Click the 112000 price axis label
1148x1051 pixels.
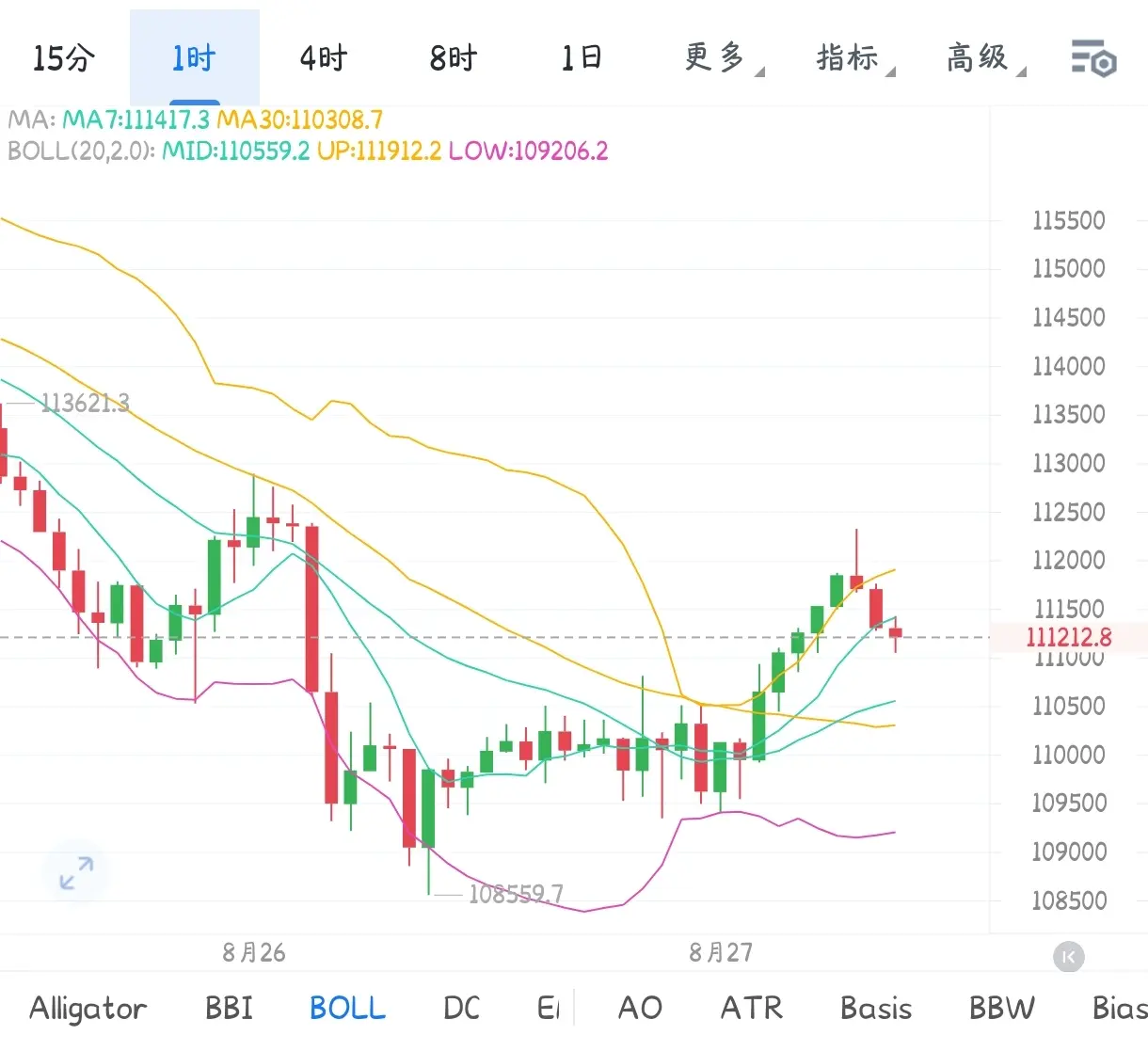[1068, 561]
